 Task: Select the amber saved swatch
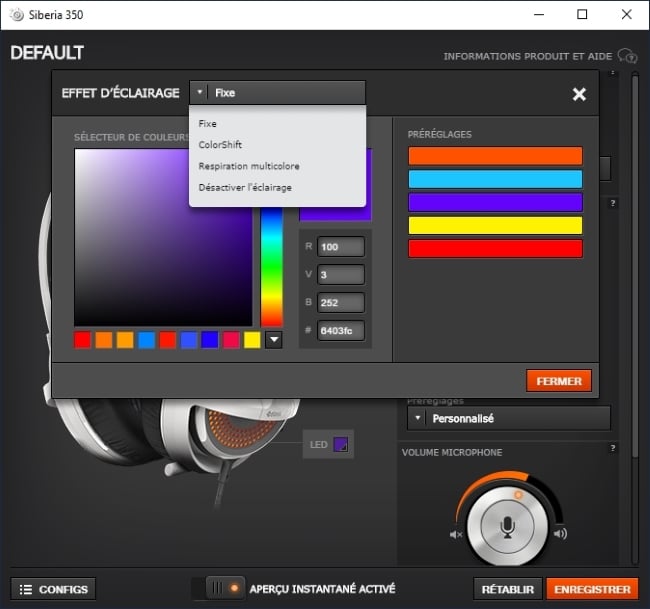tap(125, 340)
